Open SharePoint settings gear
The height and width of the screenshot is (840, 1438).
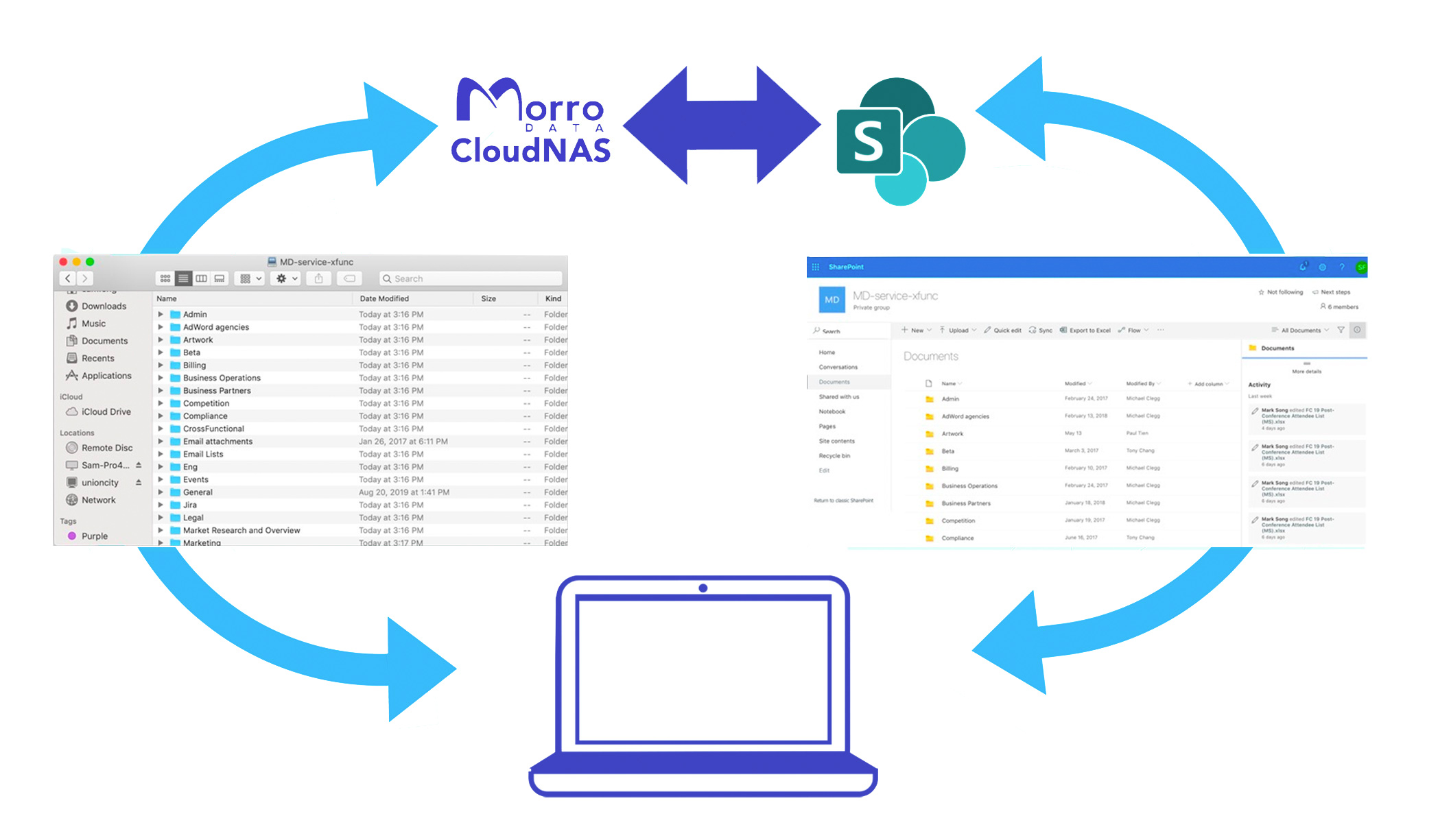point(1322,267)
